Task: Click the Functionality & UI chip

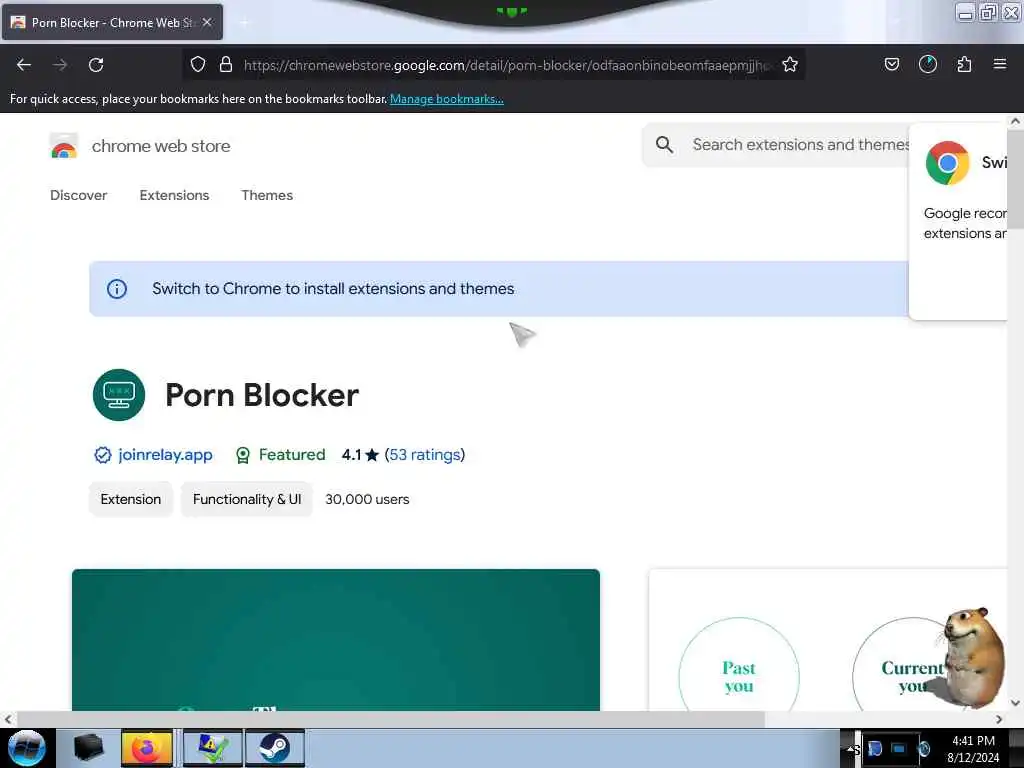Action: [247, 499]
